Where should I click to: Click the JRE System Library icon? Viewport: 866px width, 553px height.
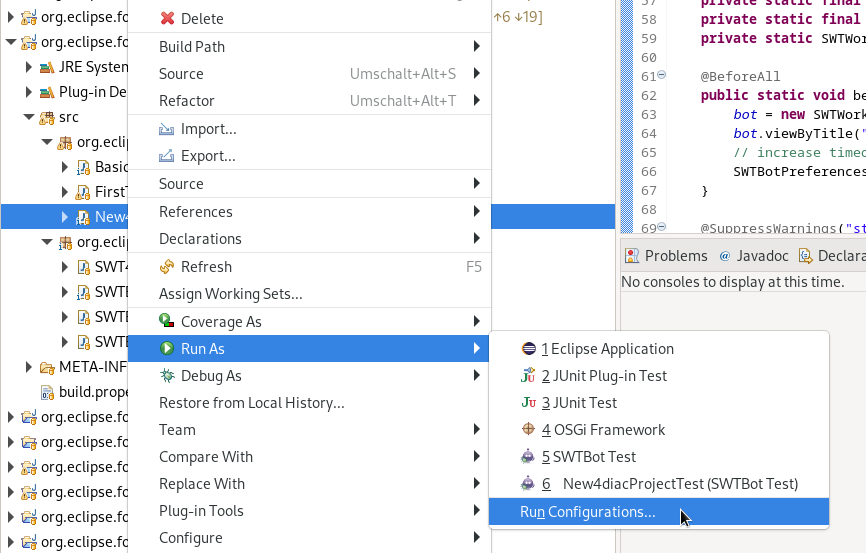(47, 68)
